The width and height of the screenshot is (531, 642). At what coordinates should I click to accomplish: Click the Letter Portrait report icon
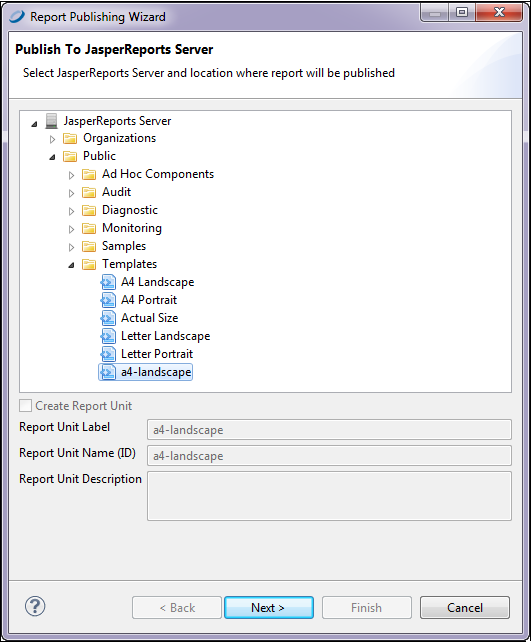point(108,354)
